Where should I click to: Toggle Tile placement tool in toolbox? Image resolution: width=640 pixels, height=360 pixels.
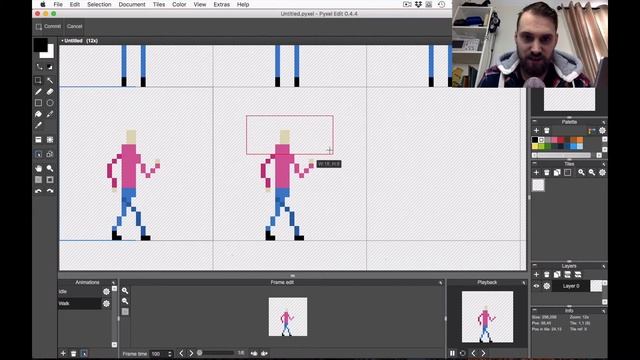pos(38,140)
